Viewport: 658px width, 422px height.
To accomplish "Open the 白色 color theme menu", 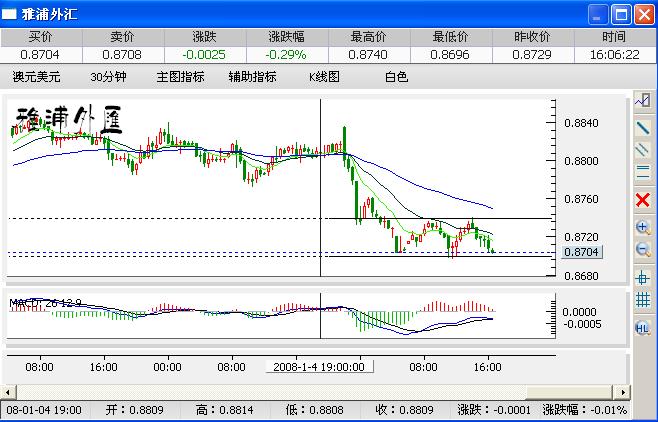I will click(396, 77).
